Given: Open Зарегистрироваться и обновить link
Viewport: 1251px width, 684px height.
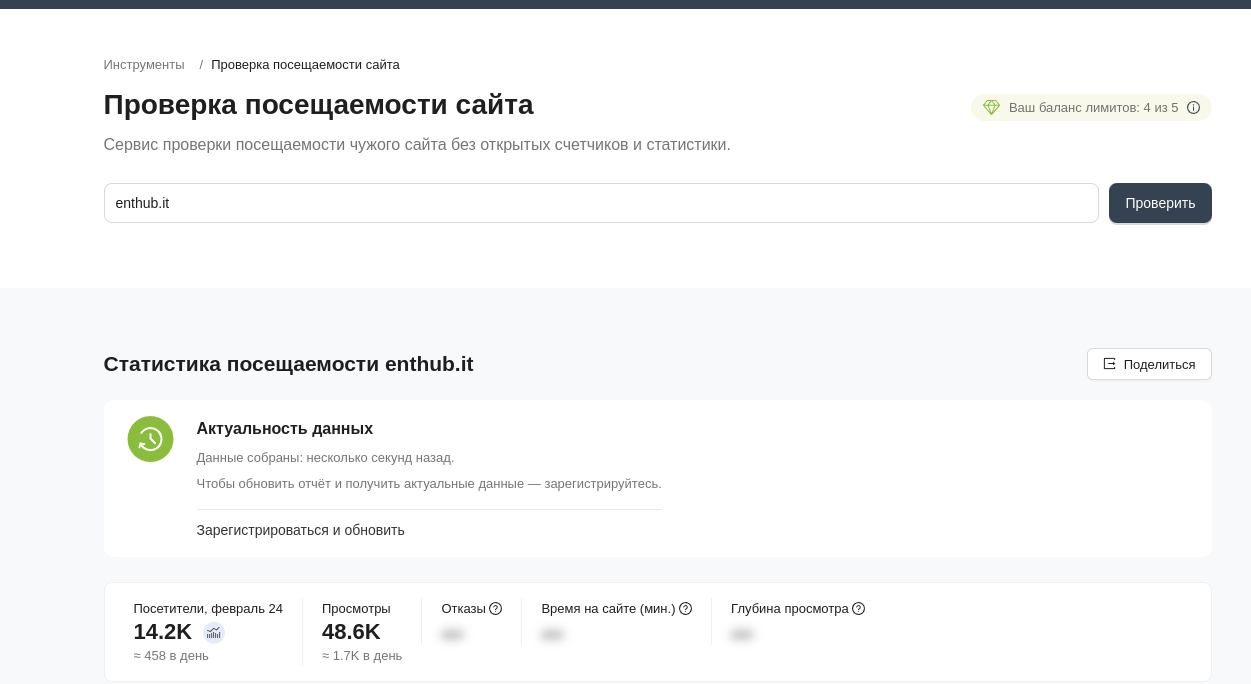Looking at the screenshot, I should point(301,530).
